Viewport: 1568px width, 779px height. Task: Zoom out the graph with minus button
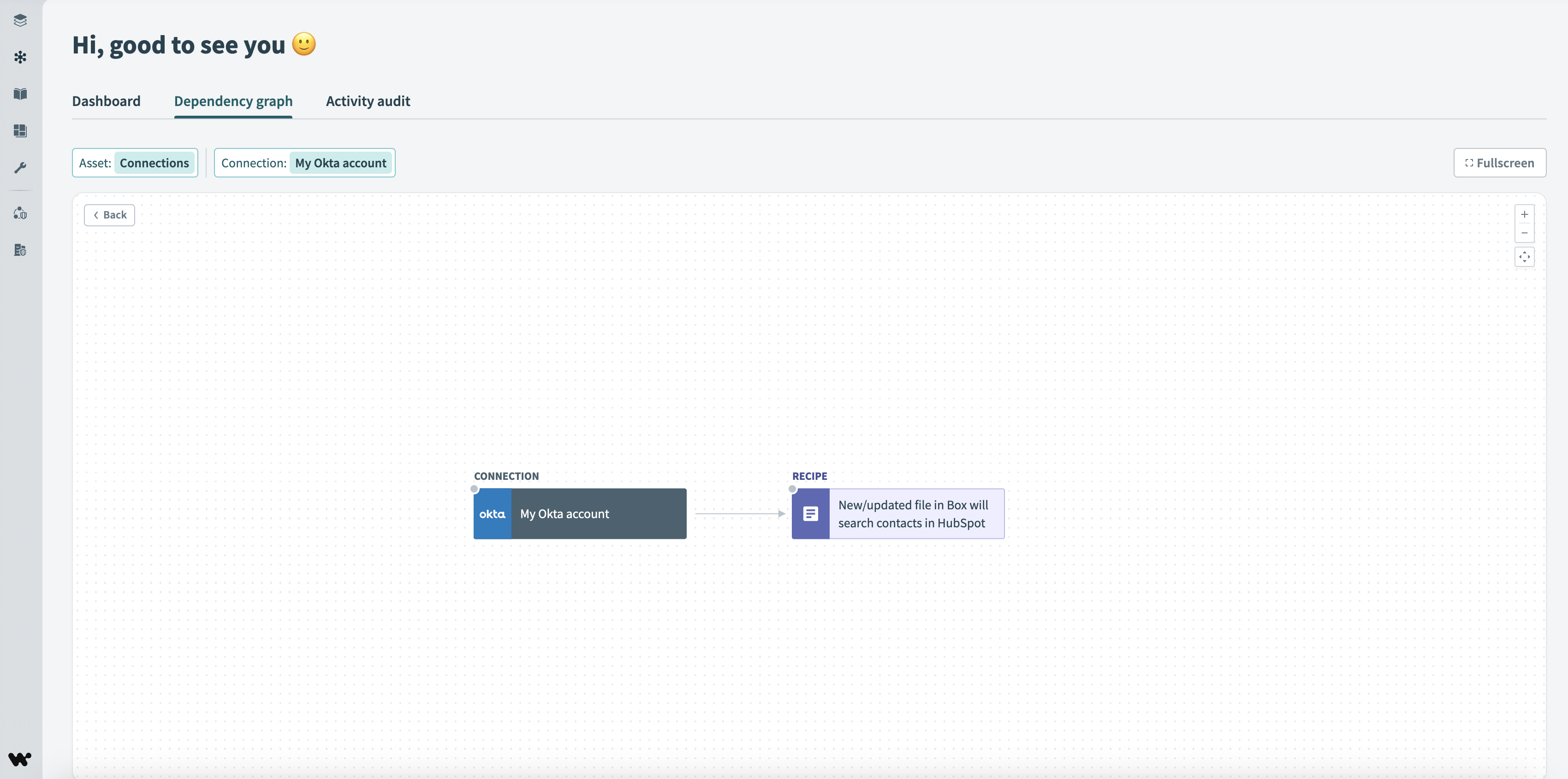coord(1524,233)
